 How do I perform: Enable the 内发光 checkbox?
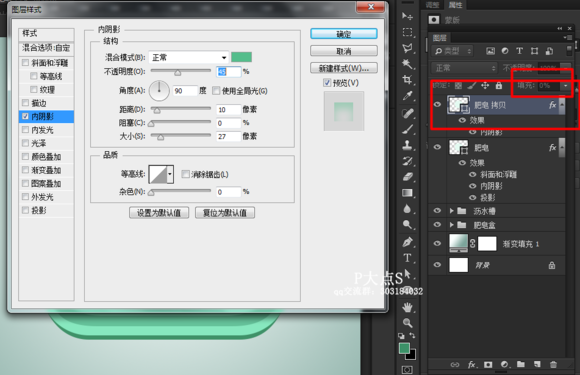pyautogui.click(x=25, y=129)
